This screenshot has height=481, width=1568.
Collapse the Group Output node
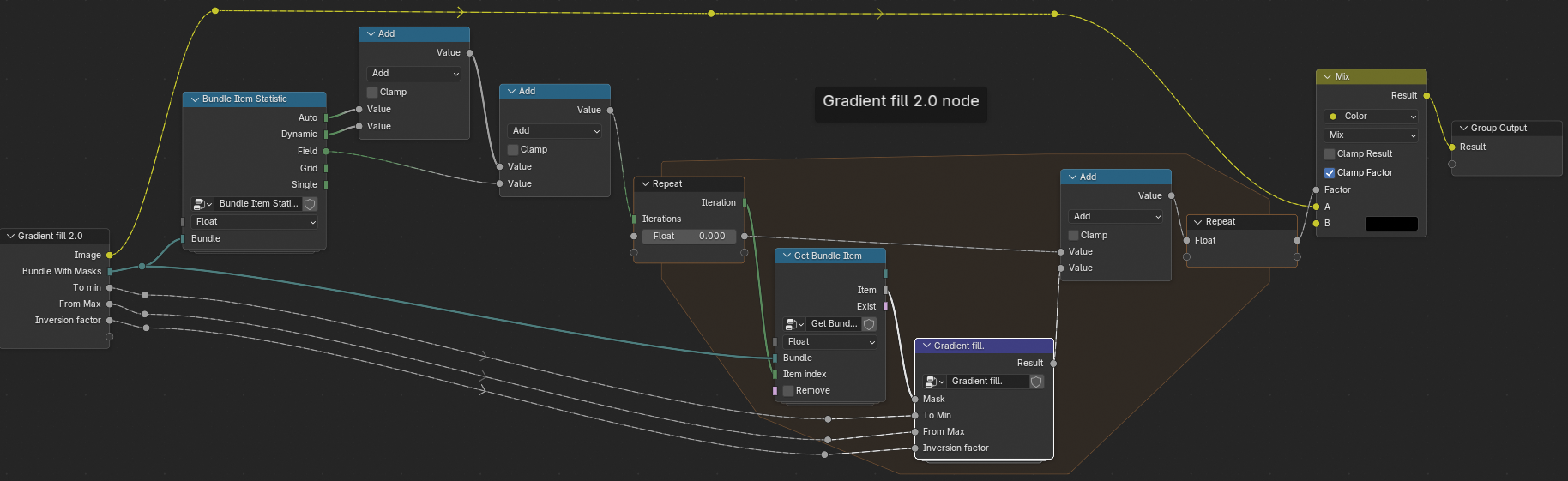(1463, 128)
